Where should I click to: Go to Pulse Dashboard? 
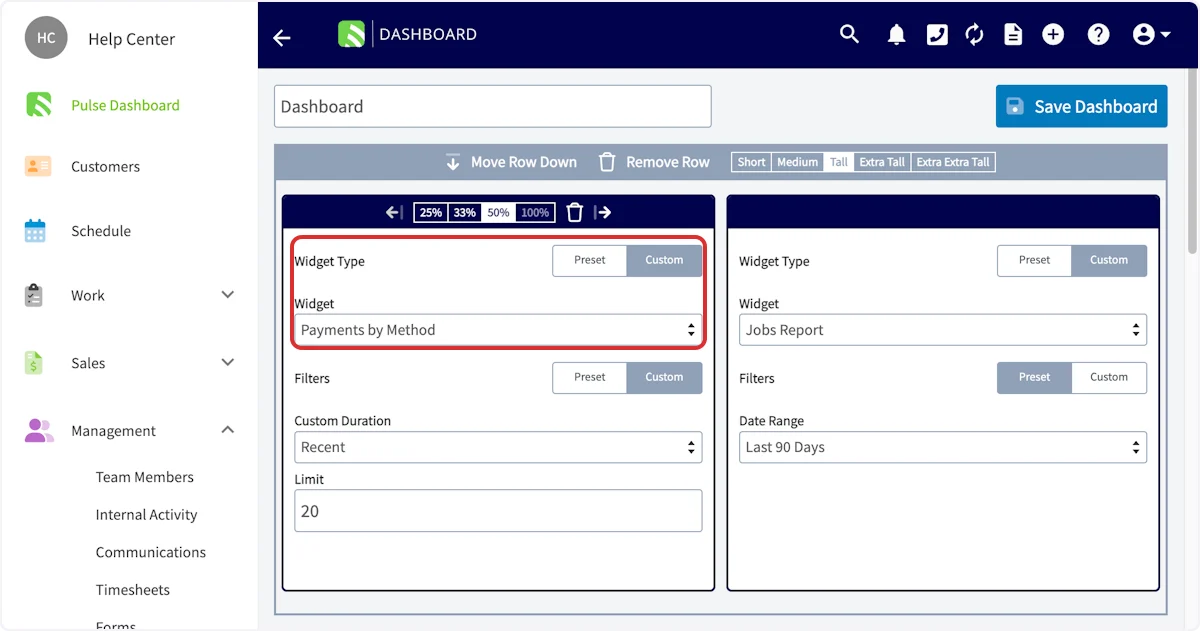[125, 105]
